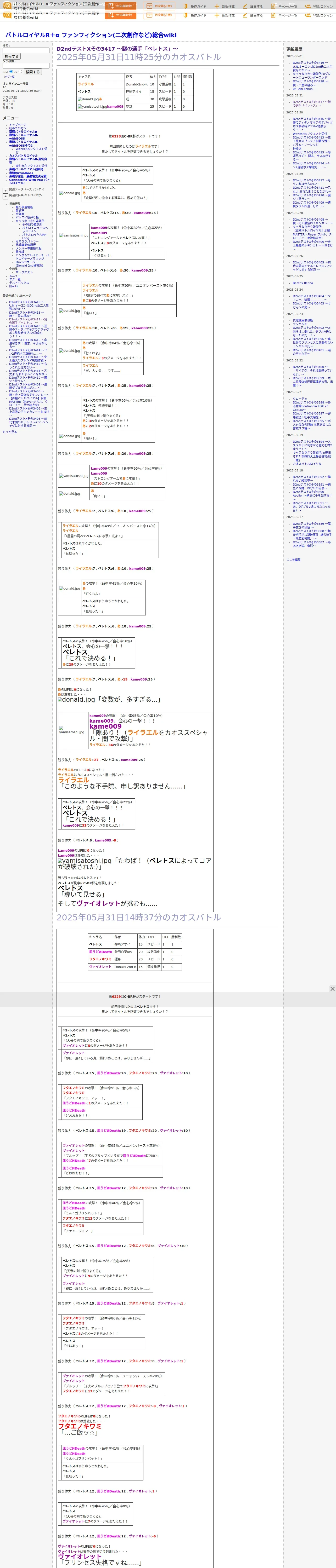Focus the 検索 keyword input field

26,50
